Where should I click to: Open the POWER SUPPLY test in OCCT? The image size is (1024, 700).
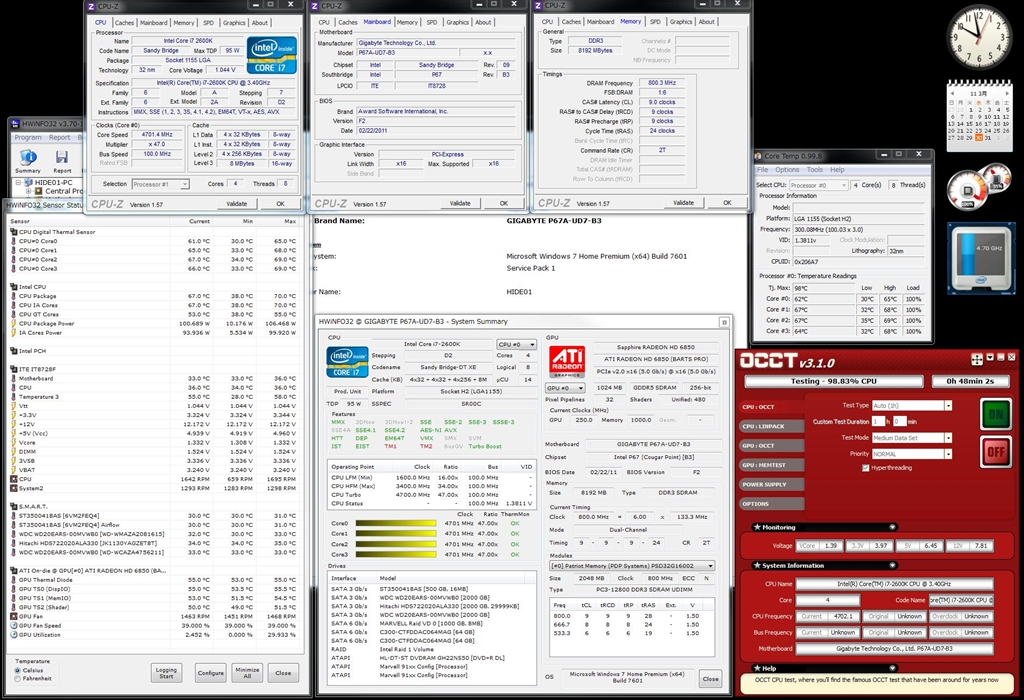pos(772,485)
